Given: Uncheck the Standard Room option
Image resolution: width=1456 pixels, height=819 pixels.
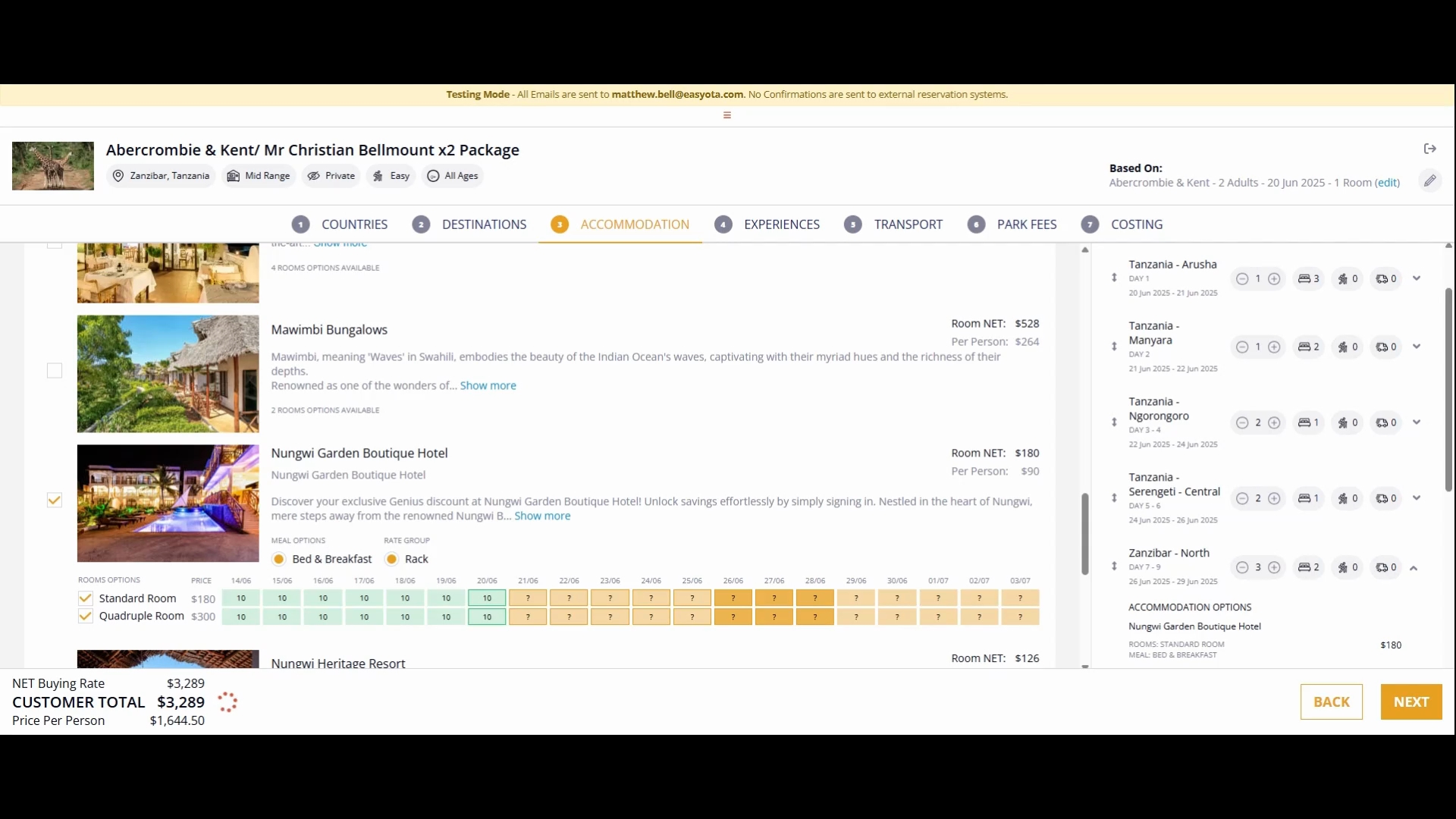Looking at the screenshot, I should point(86,598).
